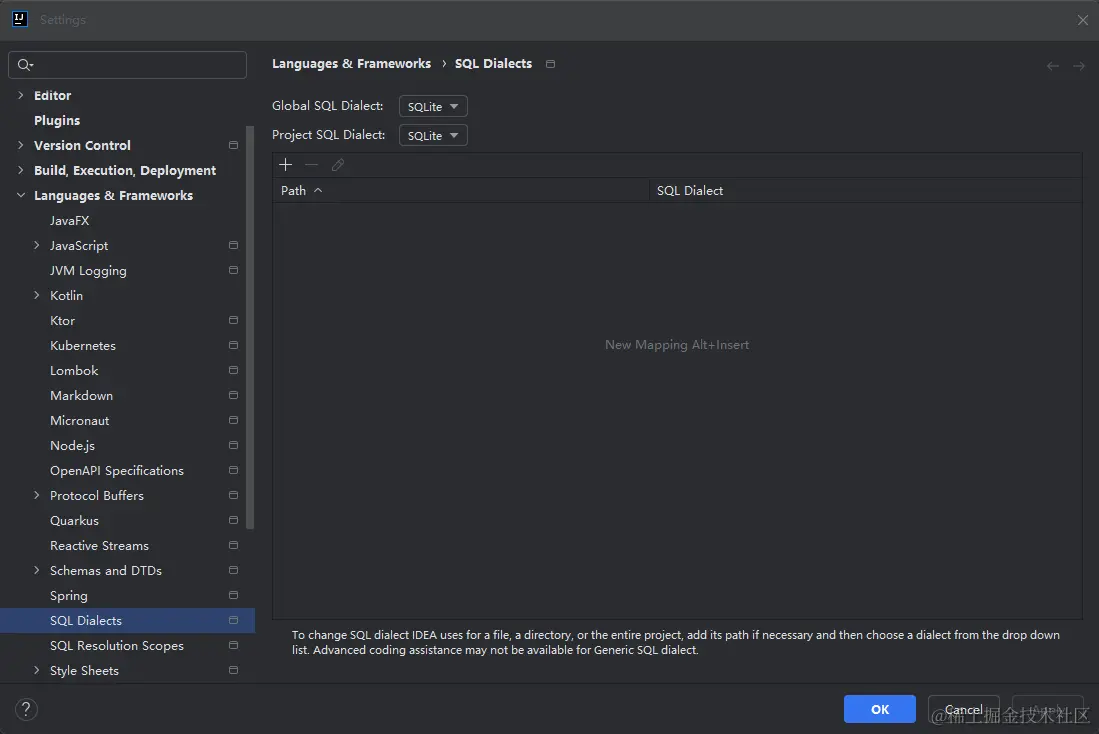Open the Global SQL Dialect SQLite dropdown
This screenshot has width=1099, height=734.
(432, 105)
